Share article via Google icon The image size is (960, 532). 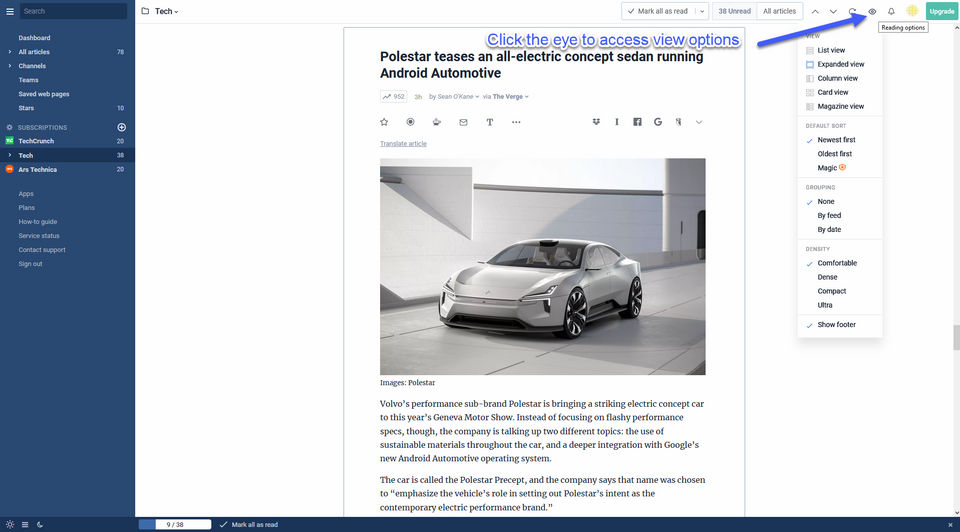(658, 122)
